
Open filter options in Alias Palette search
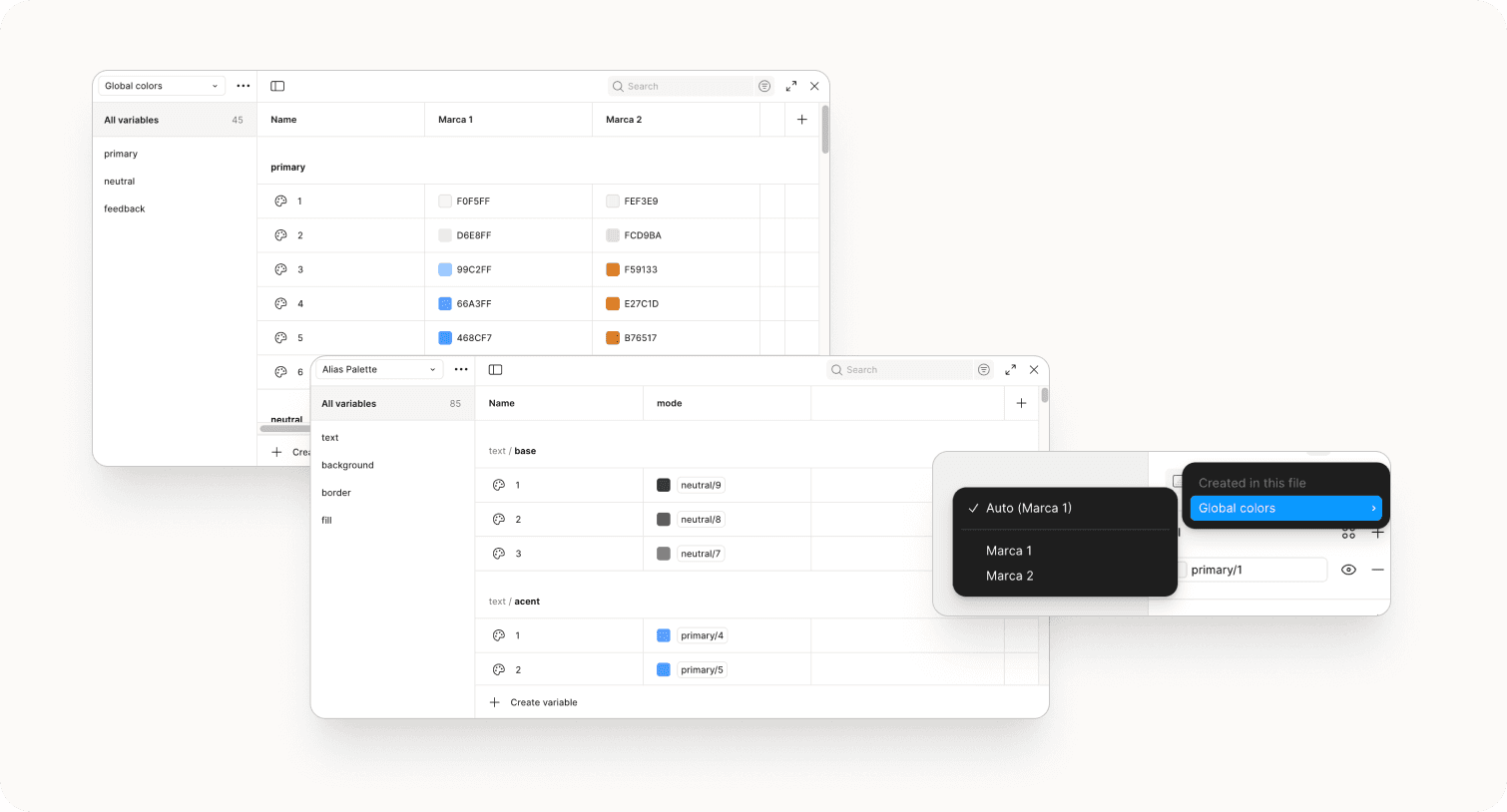tap(984, 370)
